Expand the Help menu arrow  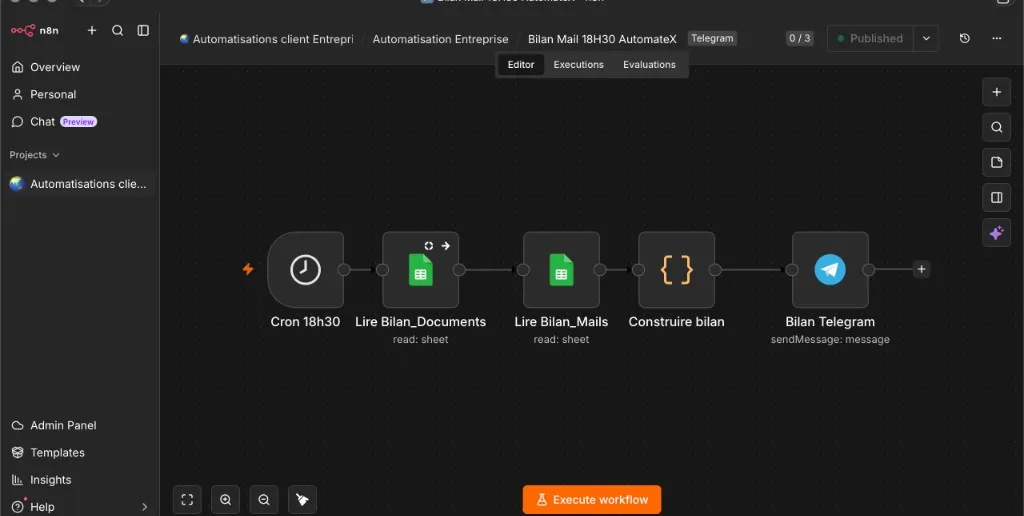tap(144, 507)
